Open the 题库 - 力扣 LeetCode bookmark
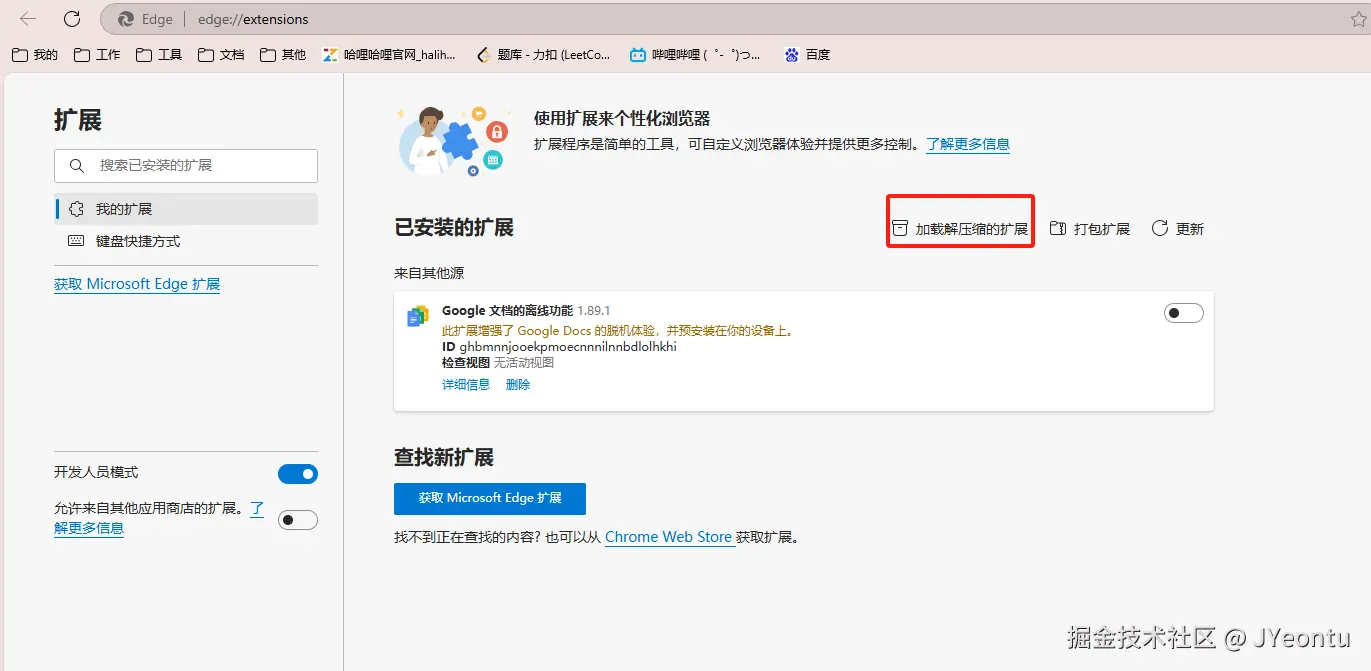The height and width of the screenshot is (671, 1371). (x=544, y=55)
